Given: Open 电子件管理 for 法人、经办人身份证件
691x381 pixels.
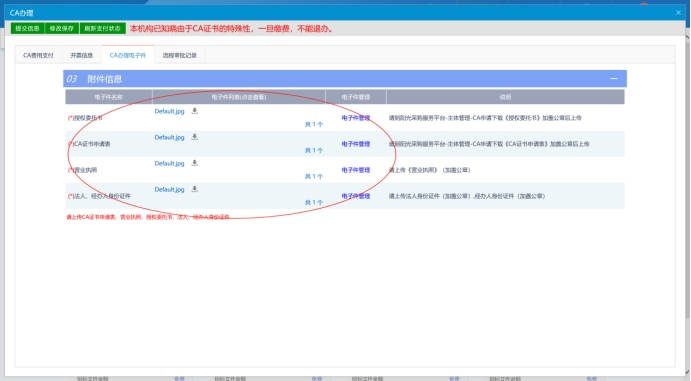Looking at the screenshot, I should click(356, 196).
